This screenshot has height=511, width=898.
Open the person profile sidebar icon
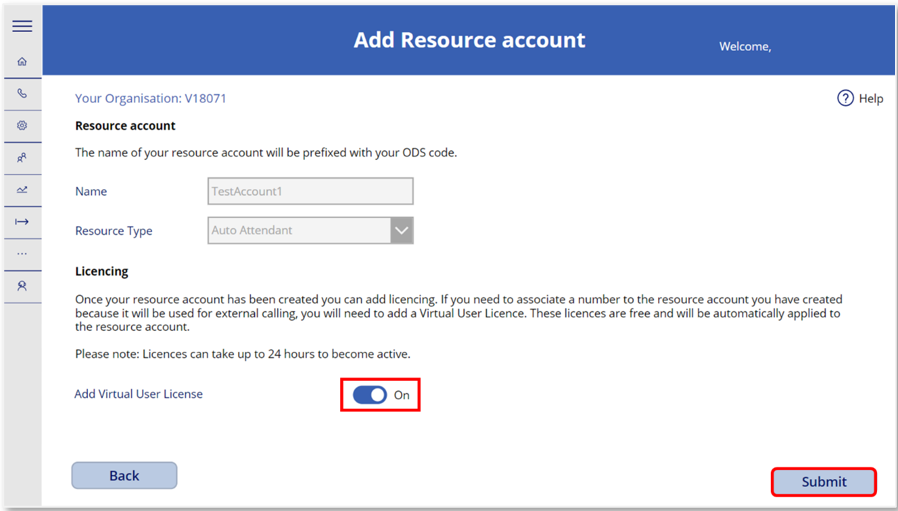[x=22, y=286]
